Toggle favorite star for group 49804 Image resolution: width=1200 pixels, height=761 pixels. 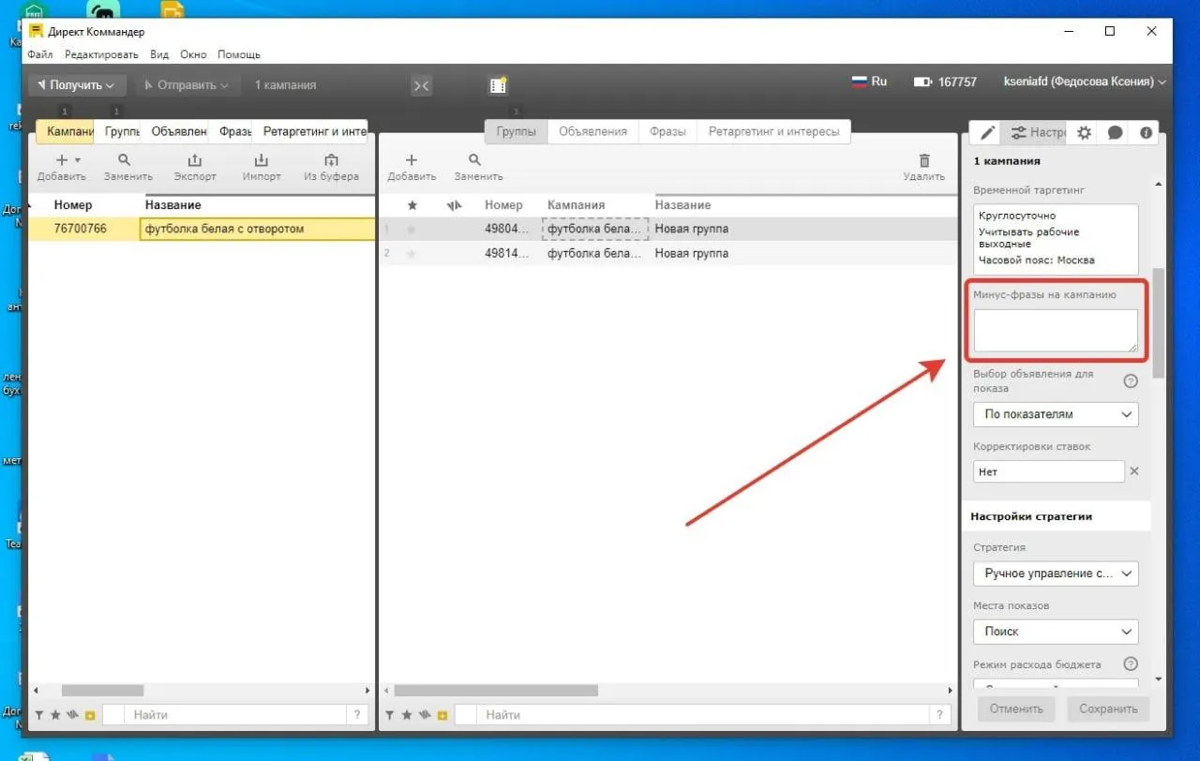click(x=410, y=229)
